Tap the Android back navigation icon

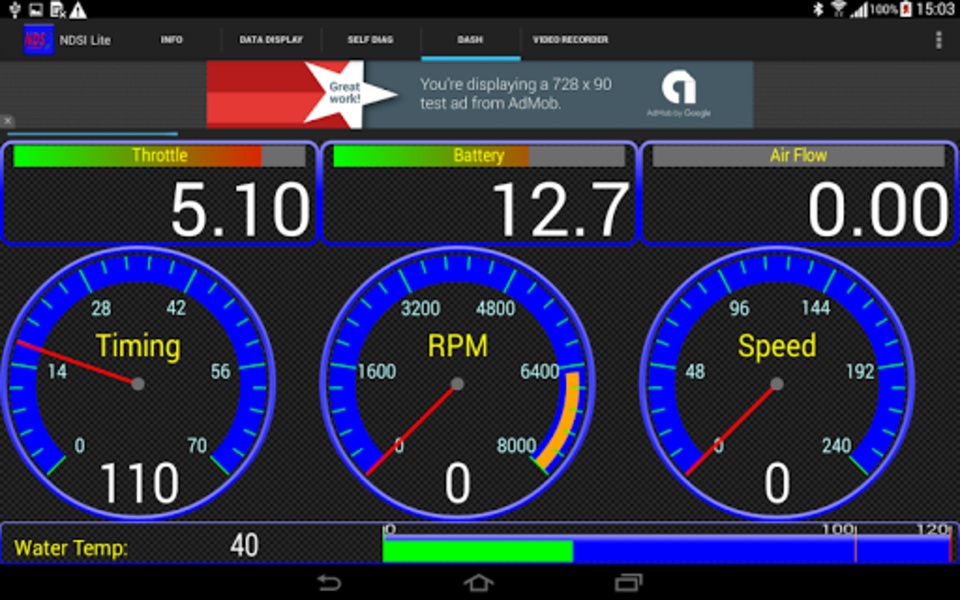(329, 582)
